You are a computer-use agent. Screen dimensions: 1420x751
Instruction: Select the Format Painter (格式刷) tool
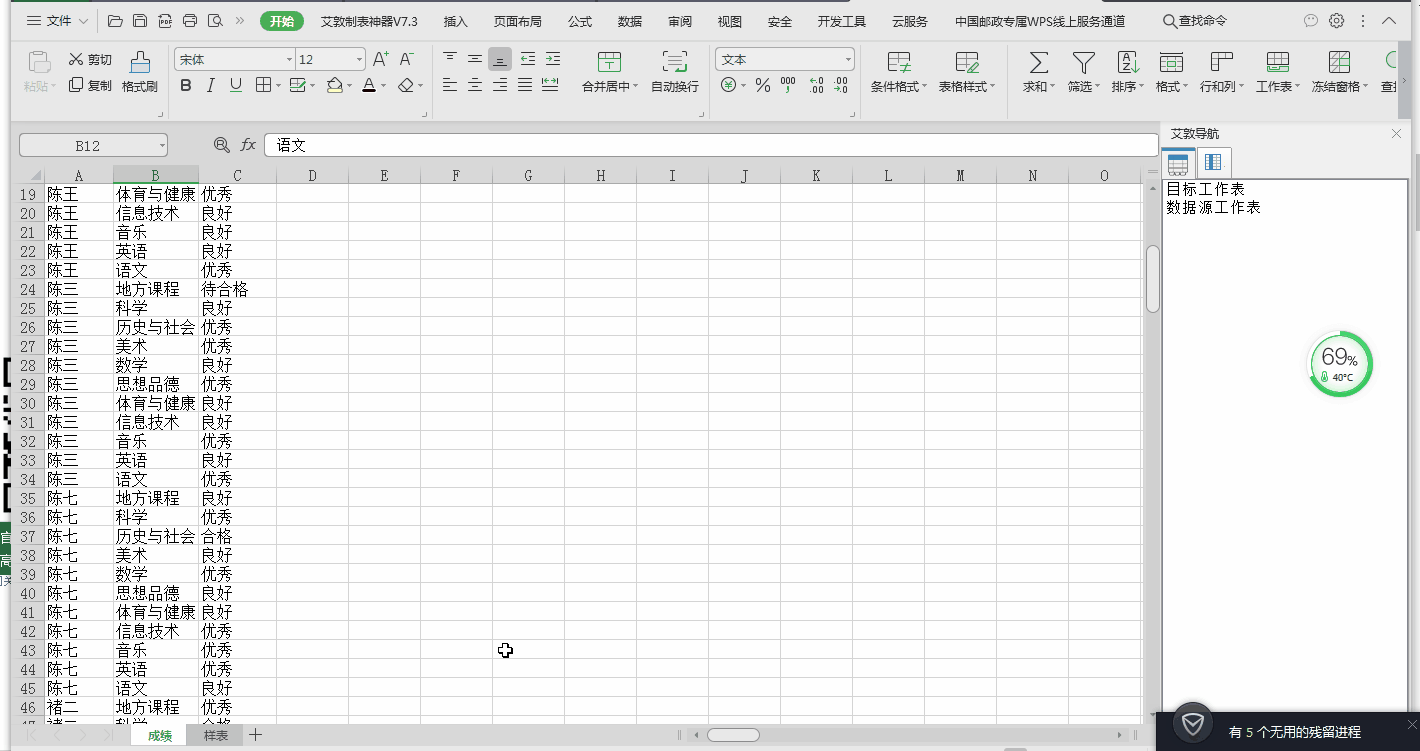pyautogui.click(x=140, y=72)
